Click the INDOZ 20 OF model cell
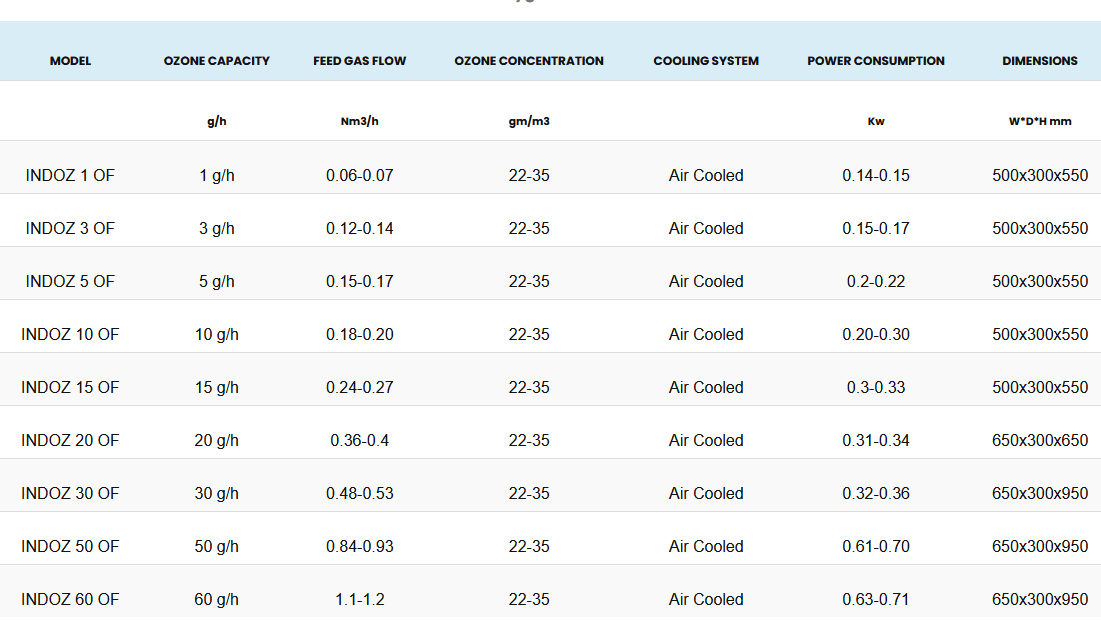Screen dimensions: 1101x621 (x=70, y=440)
